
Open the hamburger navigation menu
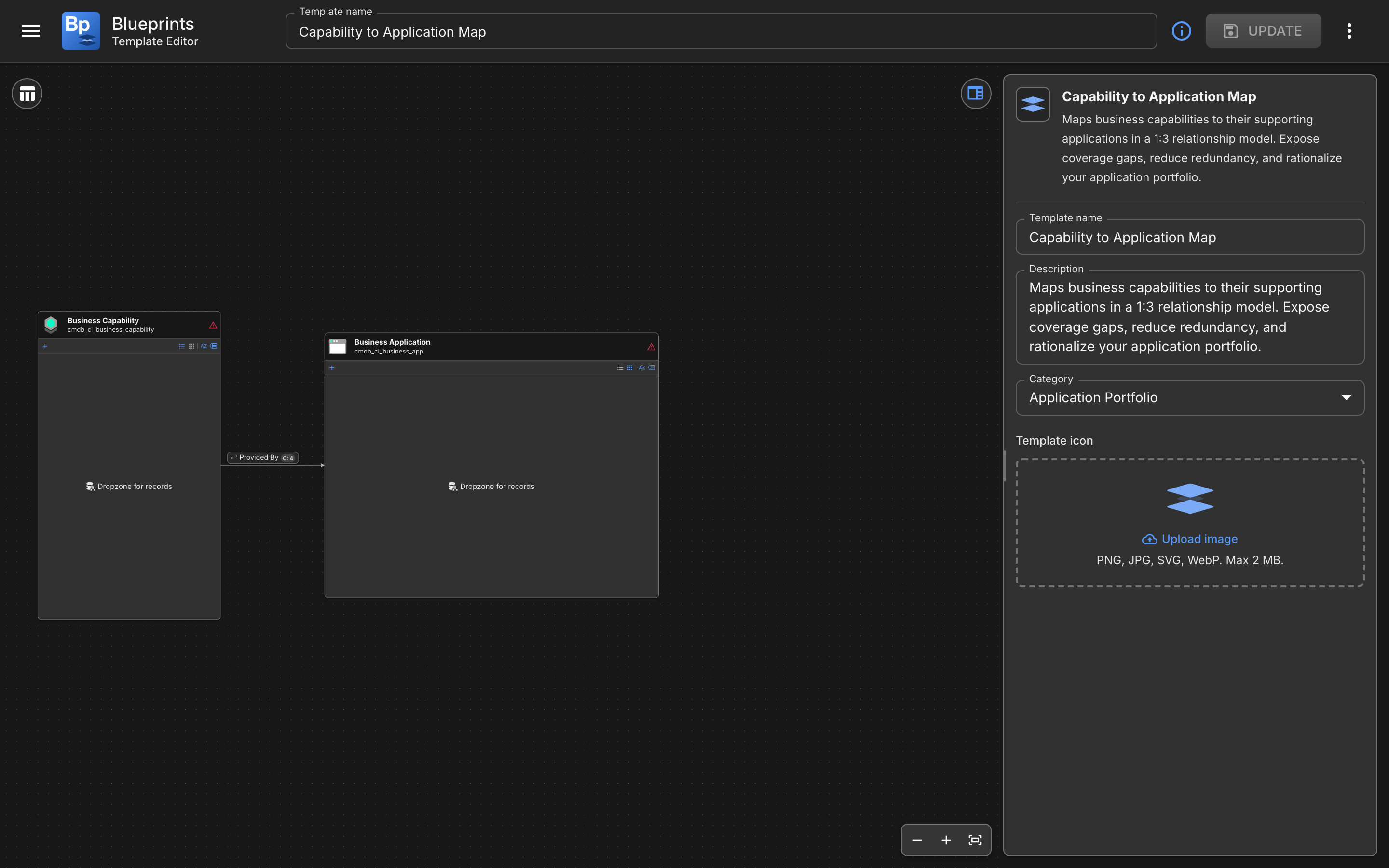point(31,31)
